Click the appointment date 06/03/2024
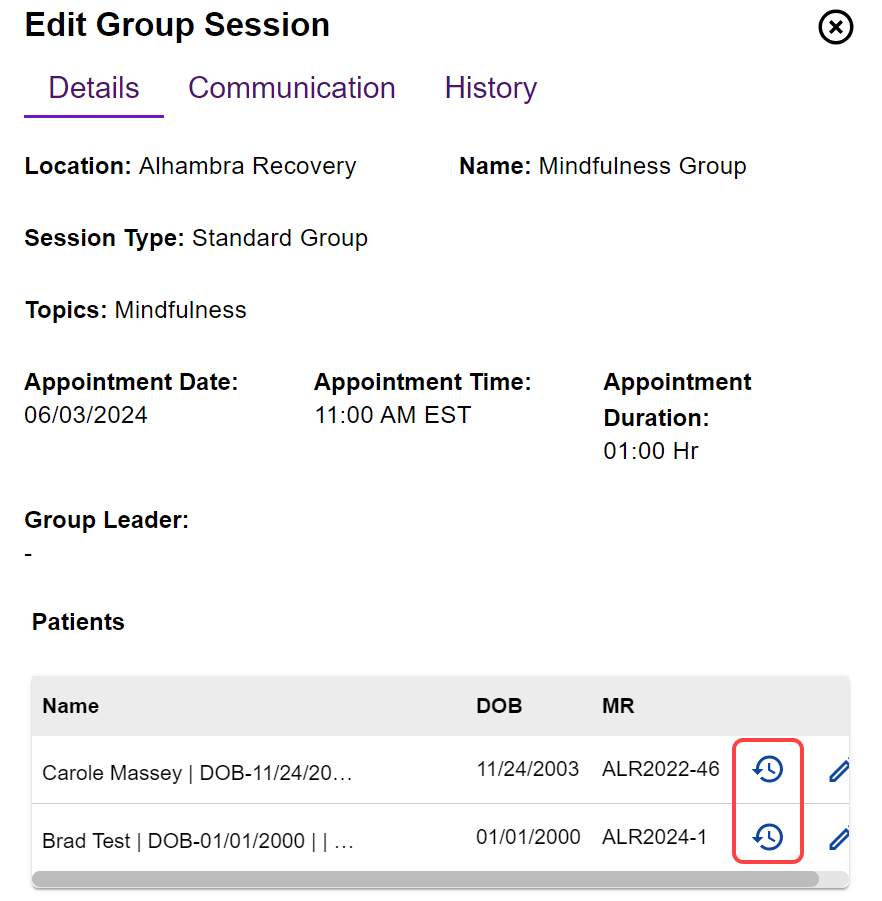The height and width of the screenshot is (901, 882). point(86,416)
